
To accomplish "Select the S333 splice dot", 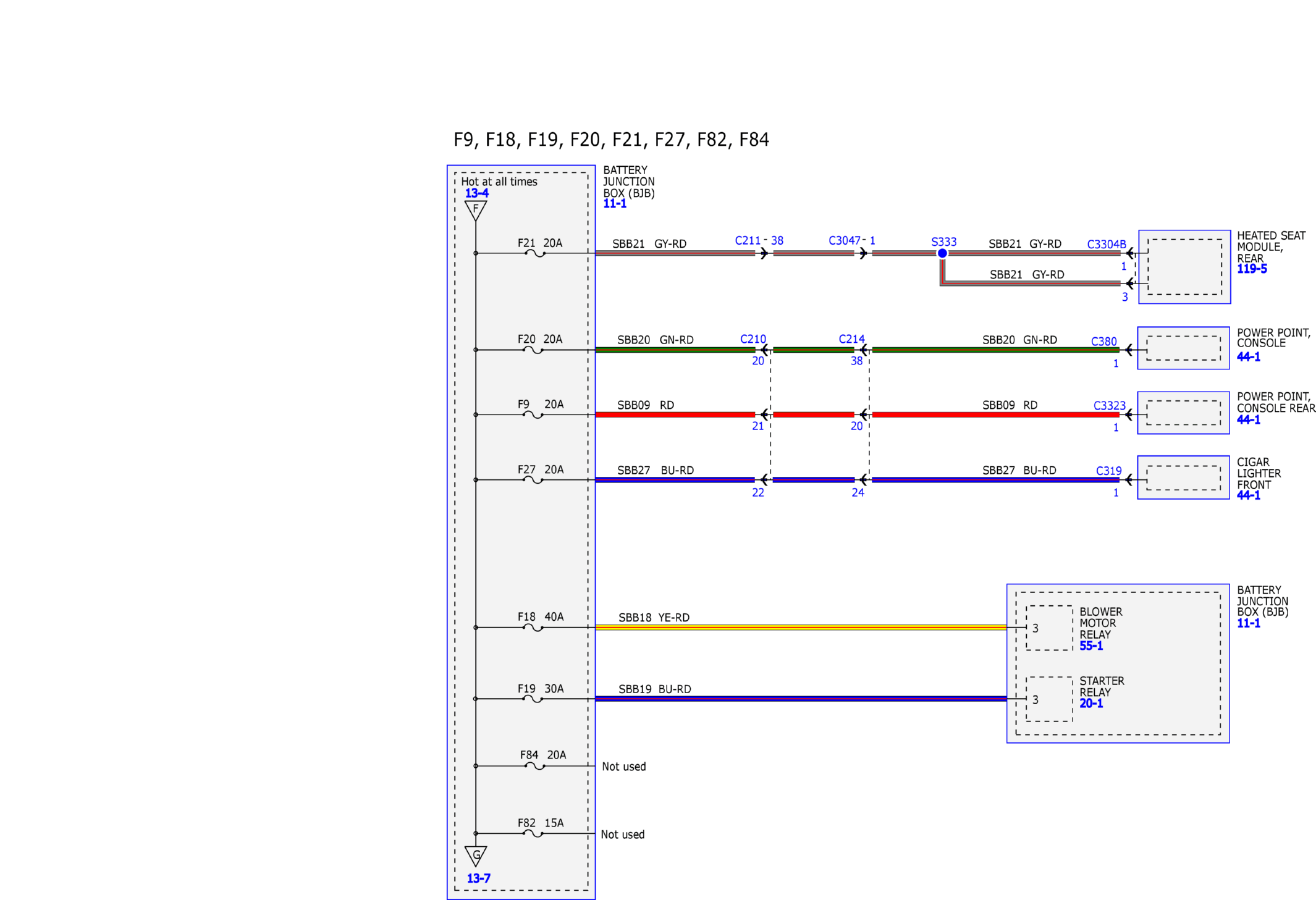I will click(x=942, y=253).
